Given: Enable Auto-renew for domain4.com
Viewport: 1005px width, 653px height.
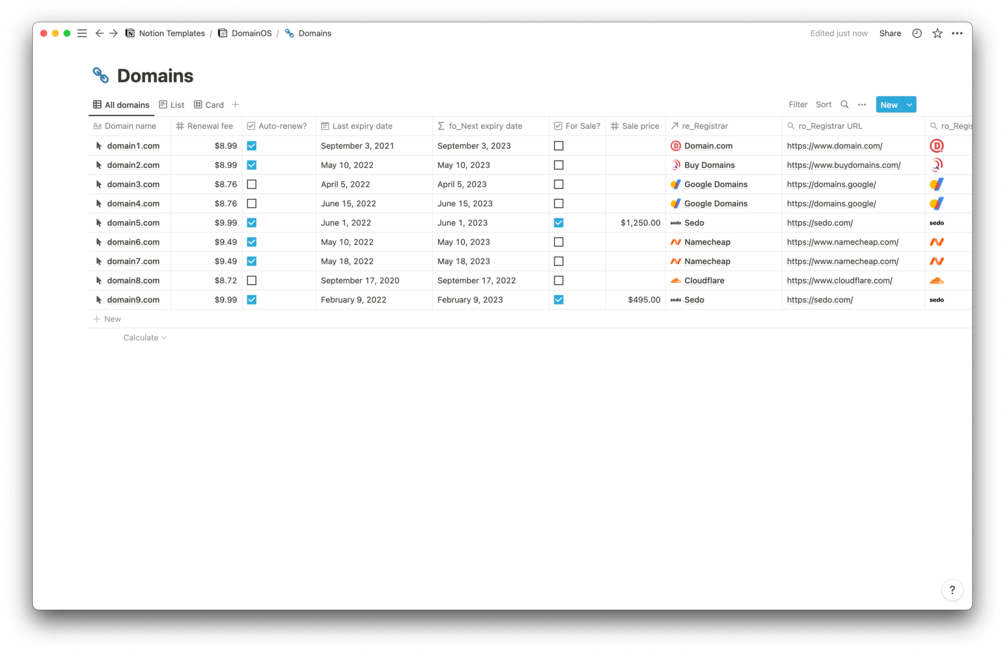Looking at the screenshot, I should 251,204.
